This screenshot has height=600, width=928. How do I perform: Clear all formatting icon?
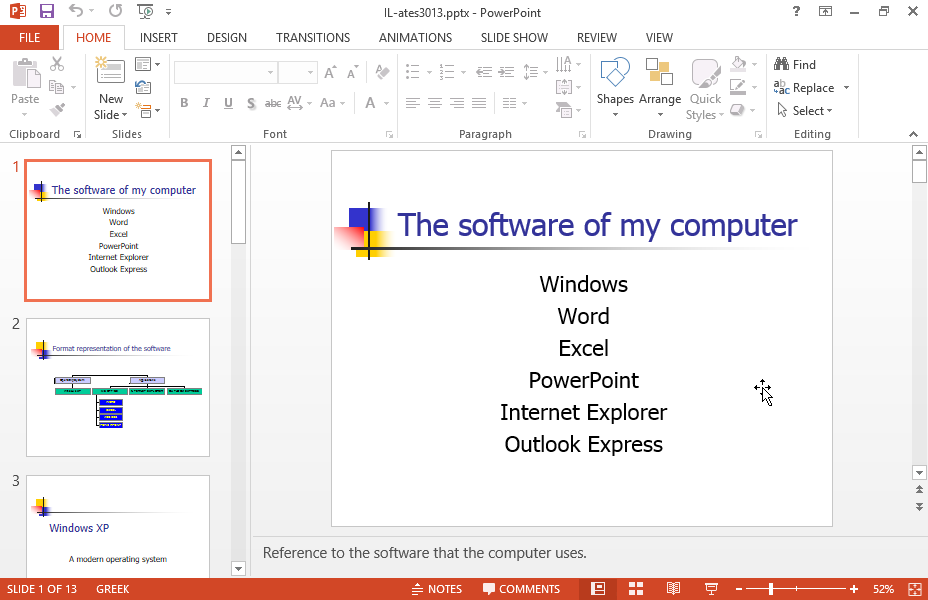click(x=382, y=72)
